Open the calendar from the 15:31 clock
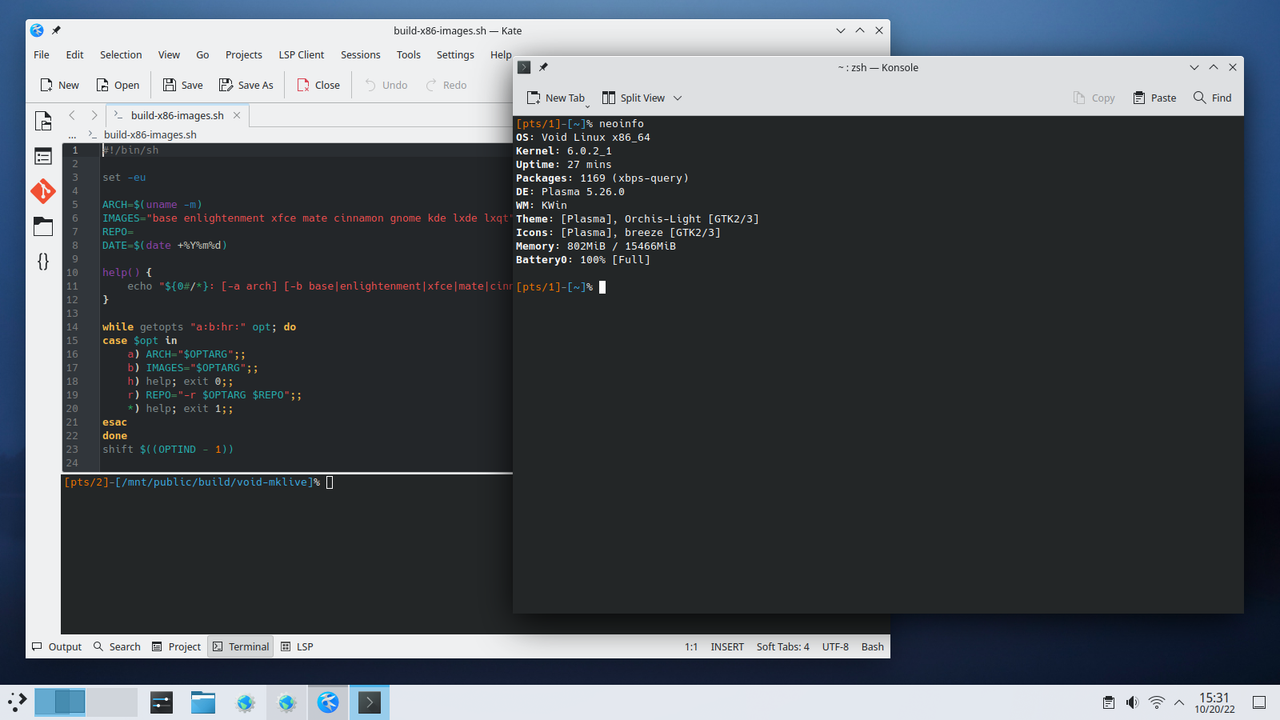Screen dimensions: 1280x720 (1214, 703)
